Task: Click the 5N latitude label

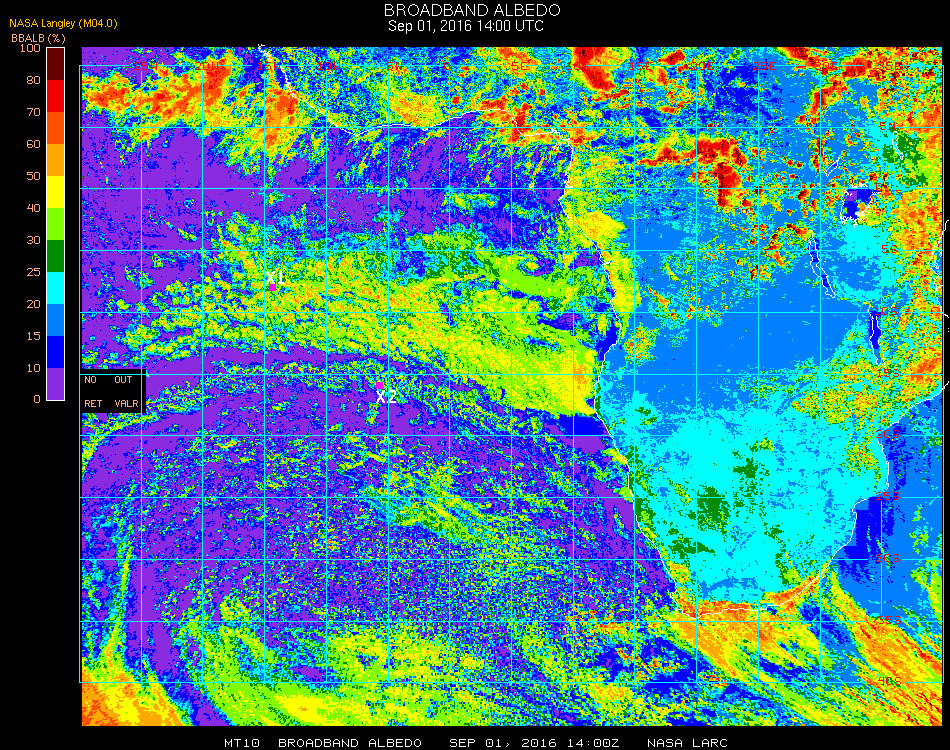Action: (888, 126)
